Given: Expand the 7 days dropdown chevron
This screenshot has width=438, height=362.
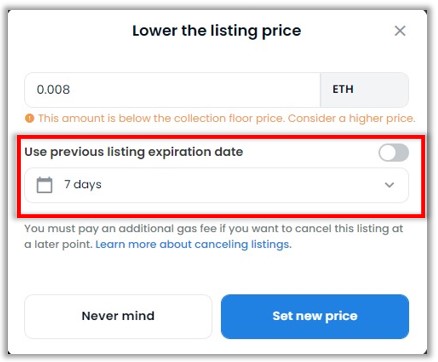Looking at the screenshot, I should tap(389, 185).
